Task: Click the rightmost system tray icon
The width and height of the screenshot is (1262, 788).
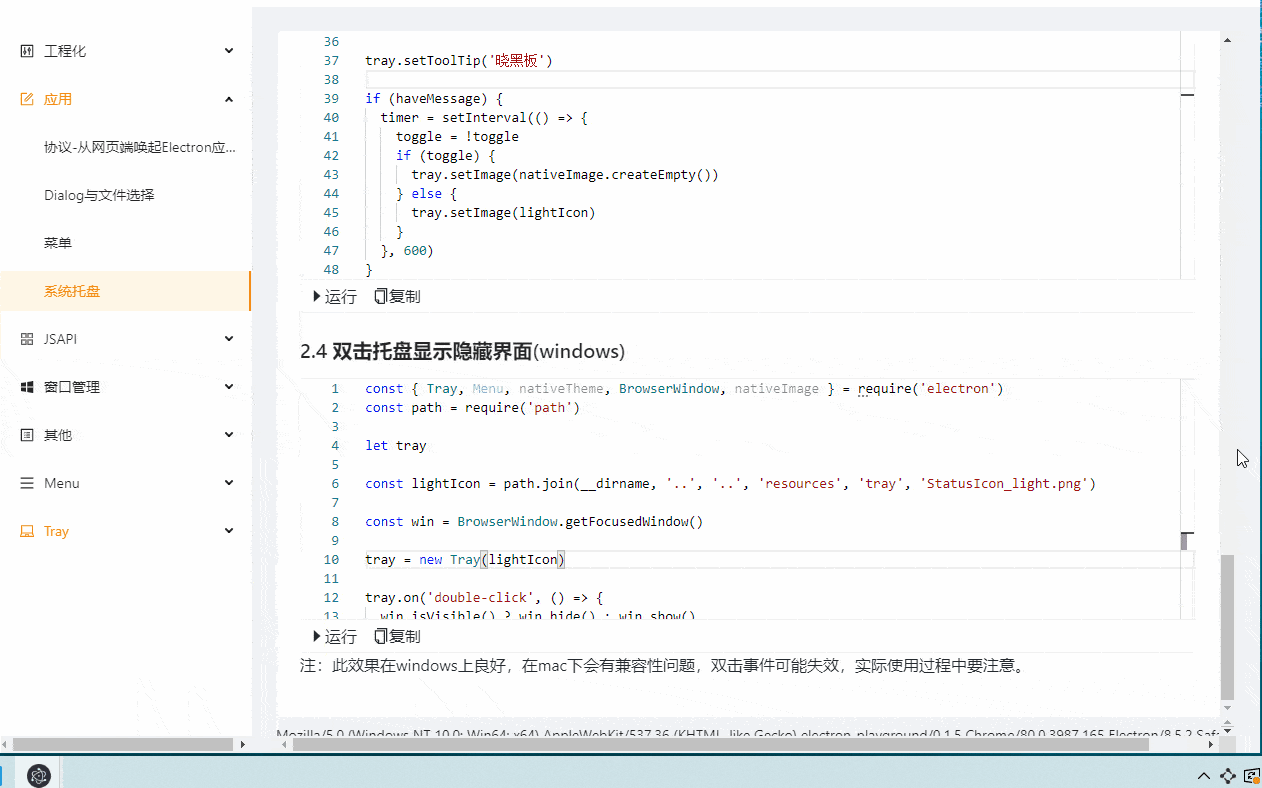Action: (x=1251, y=775)
